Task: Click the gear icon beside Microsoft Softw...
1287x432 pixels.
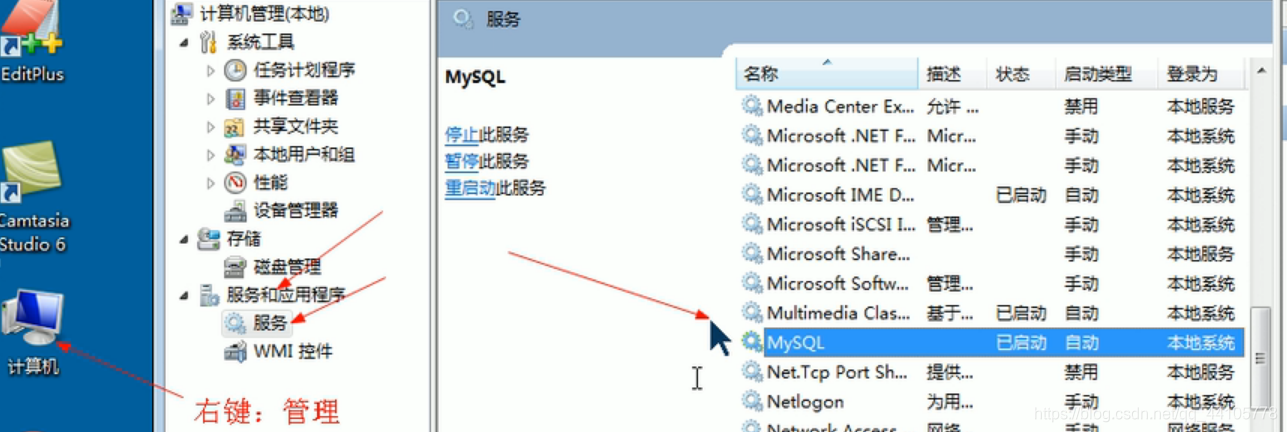Action: pos(752,283)
